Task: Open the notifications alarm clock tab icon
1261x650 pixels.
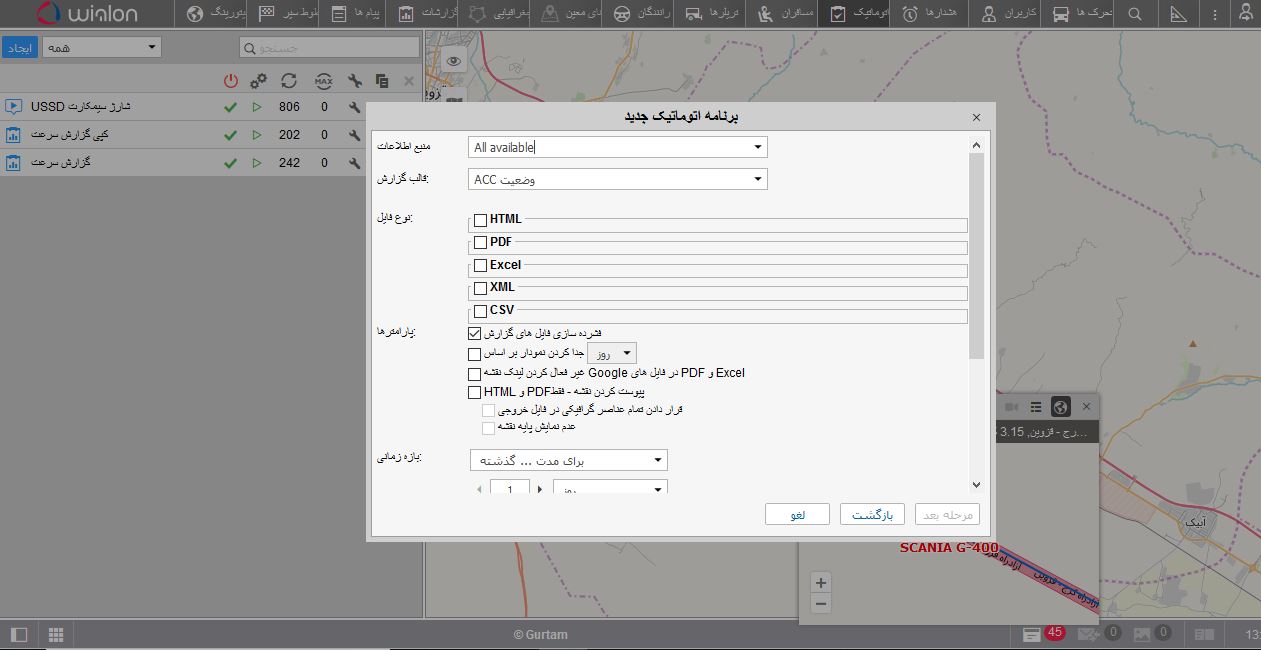Action: point(910,14)
